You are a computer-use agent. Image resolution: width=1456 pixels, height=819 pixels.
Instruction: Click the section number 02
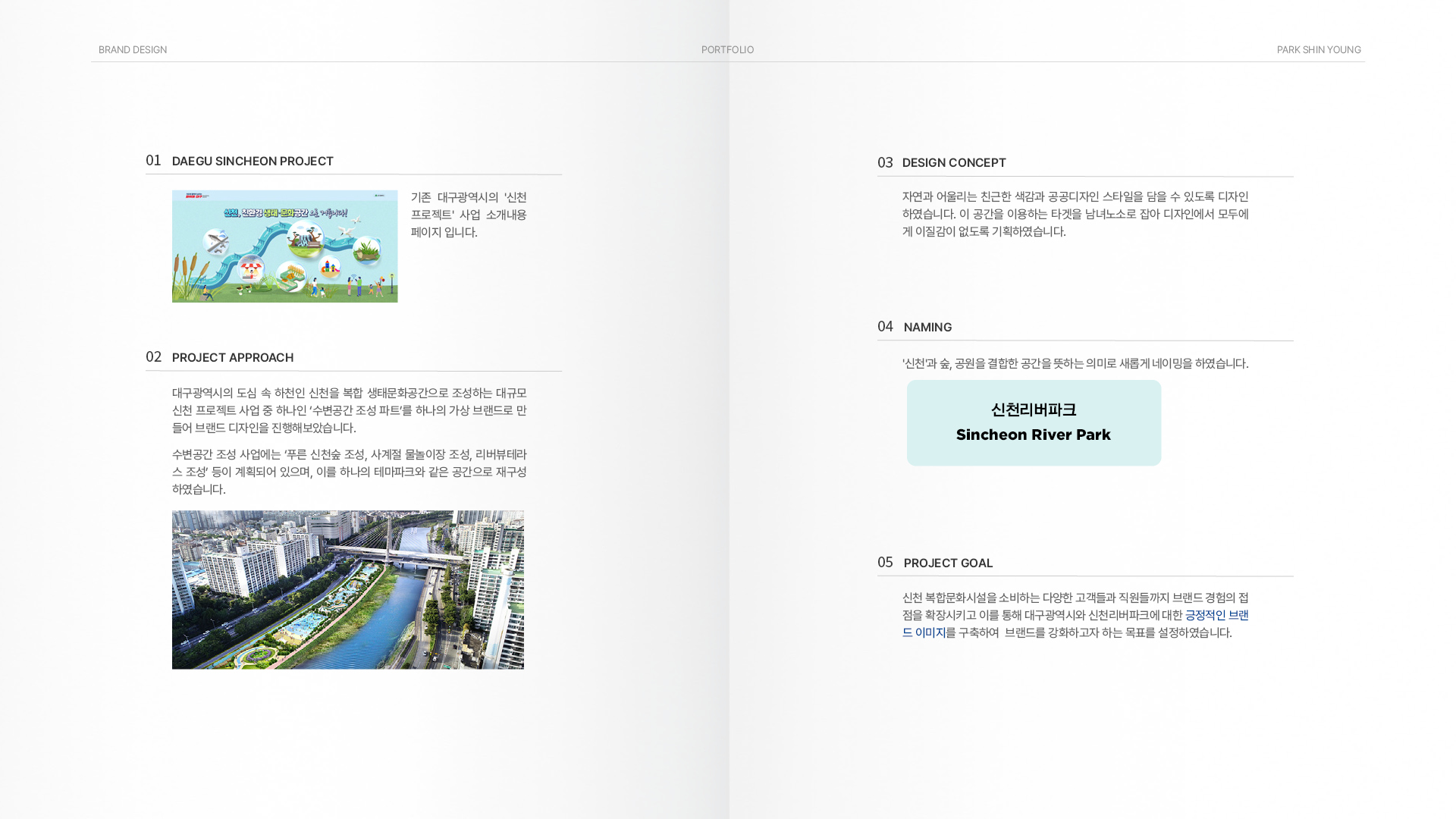tap(153, 357)
